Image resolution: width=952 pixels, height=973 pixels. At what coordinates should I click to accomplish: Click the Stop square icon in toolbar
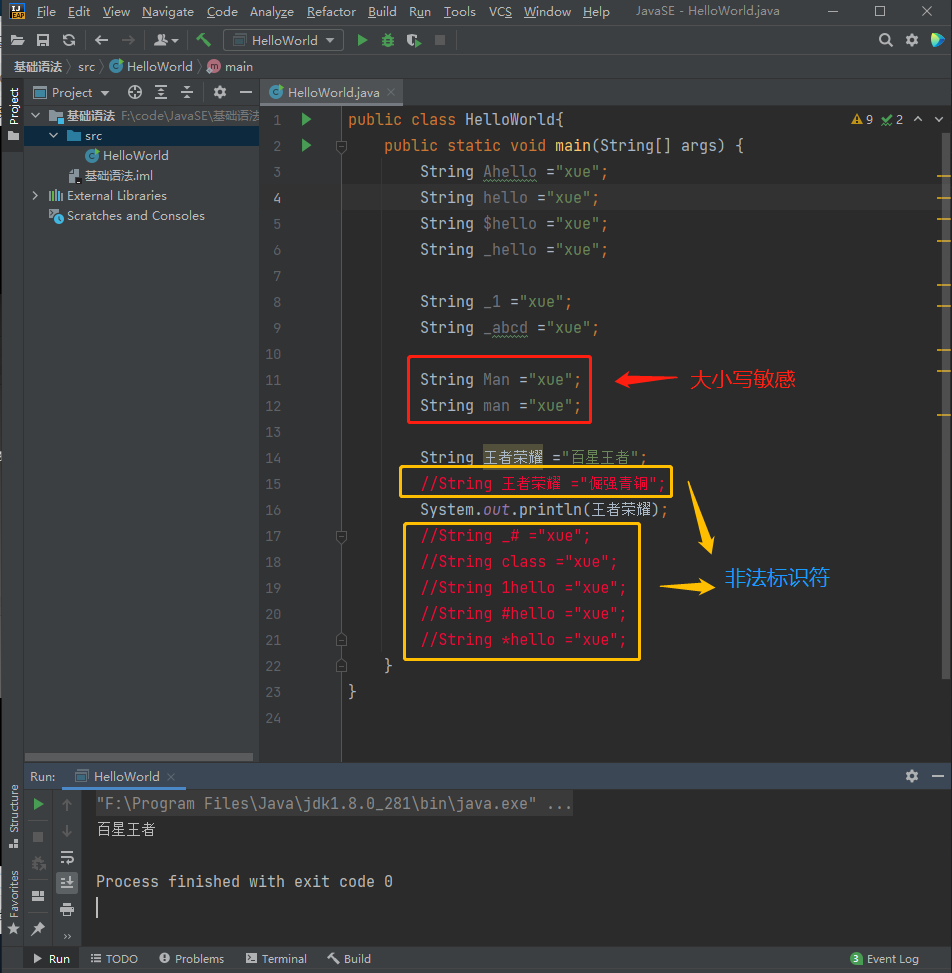[x=440, y=40]
